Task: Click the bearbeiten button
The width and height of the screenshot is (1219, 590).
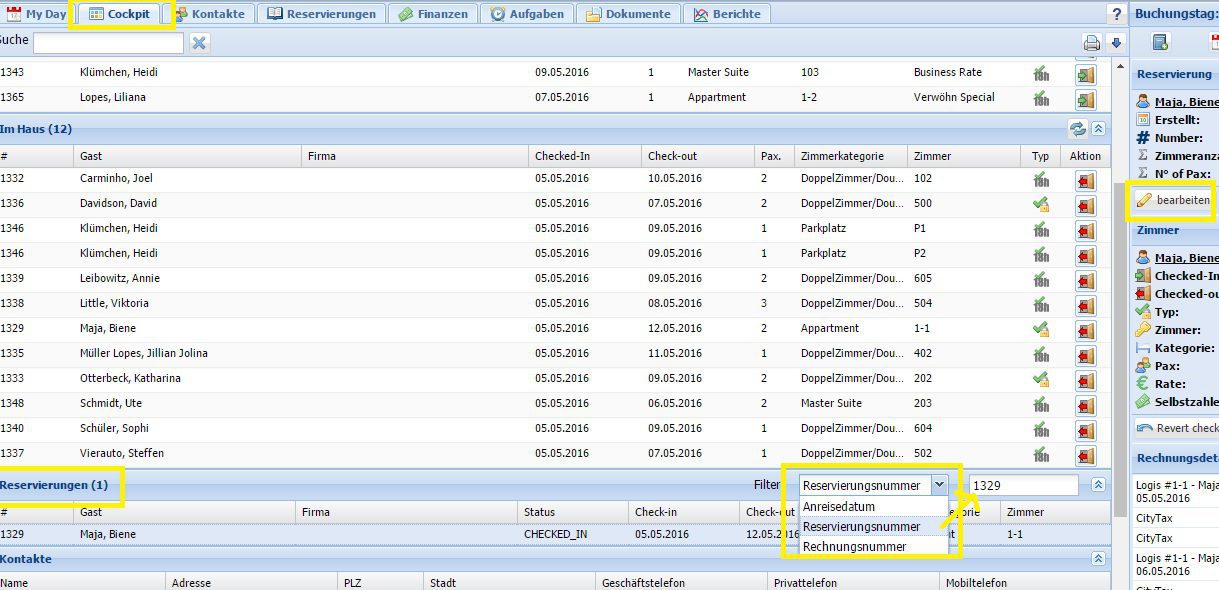Action: click(x=1173, y=200)
